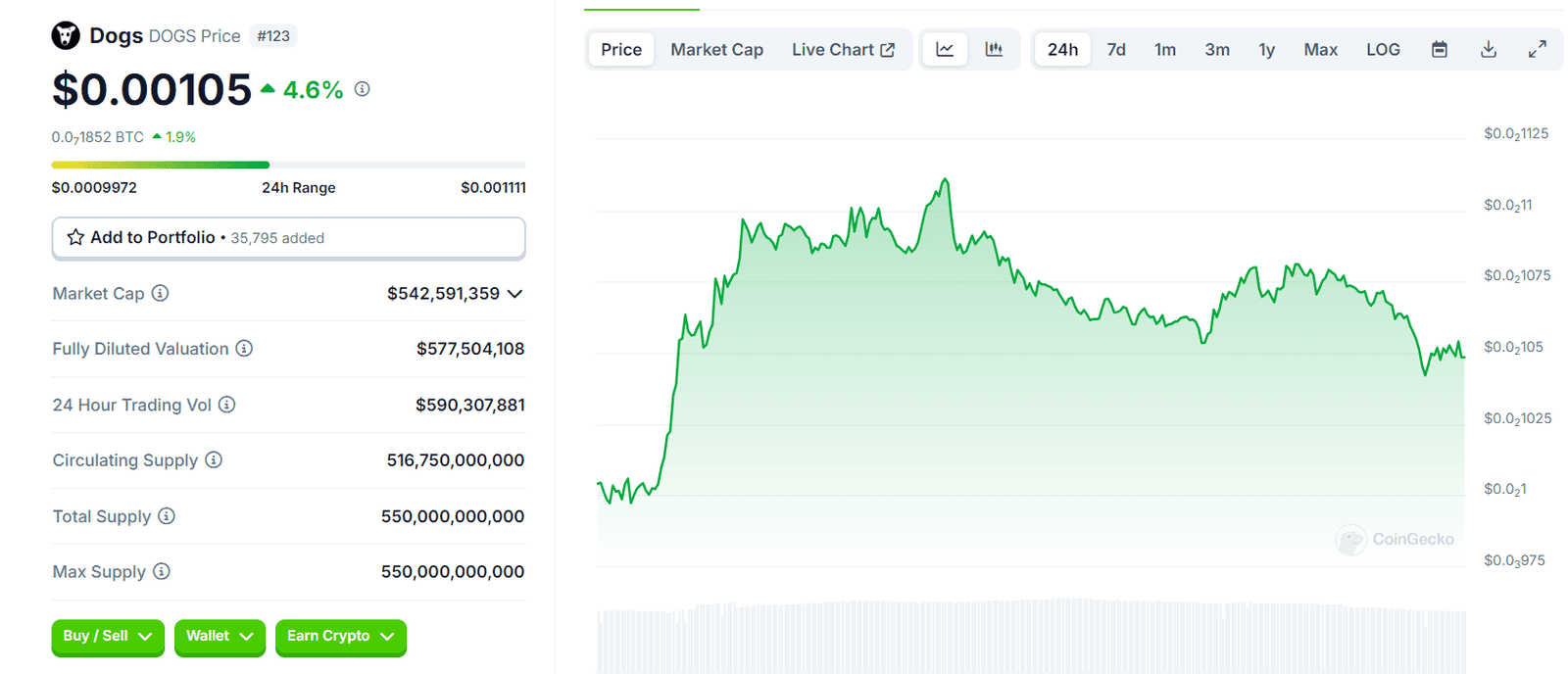
Task: Open the calendar date range picker
Action: (x=1440, y=49)
